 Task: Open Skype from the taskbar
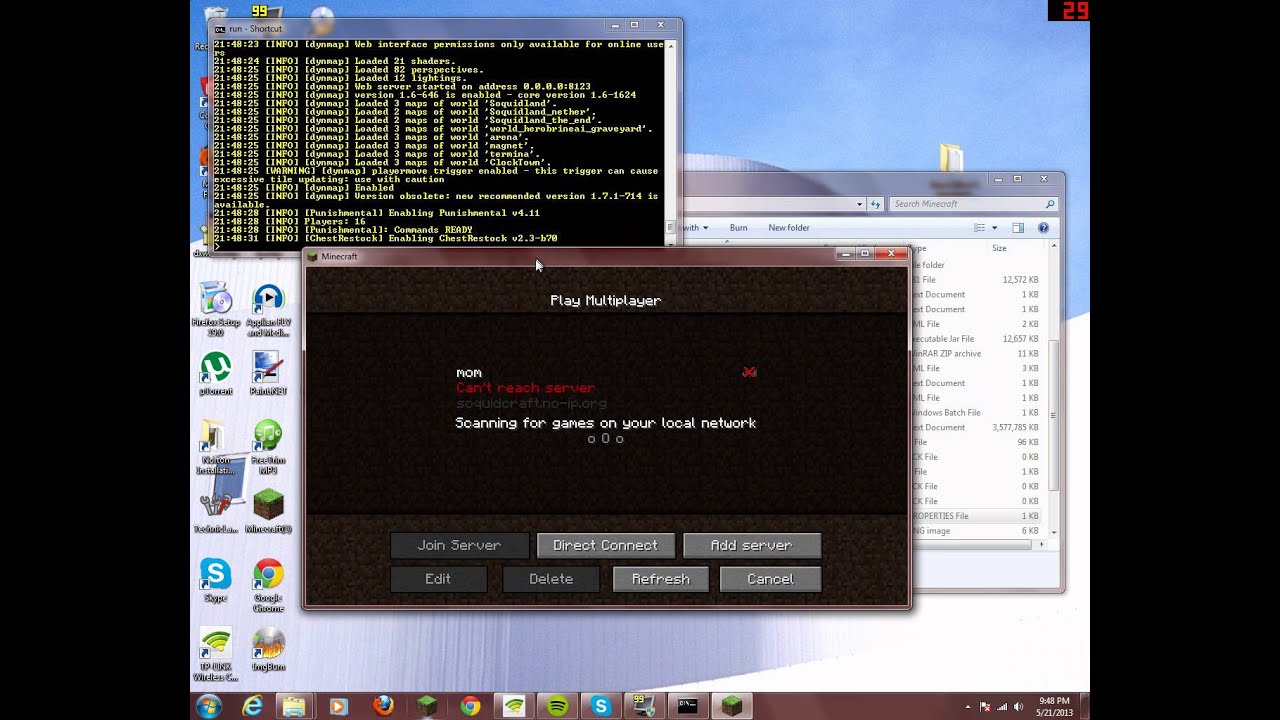601,706
